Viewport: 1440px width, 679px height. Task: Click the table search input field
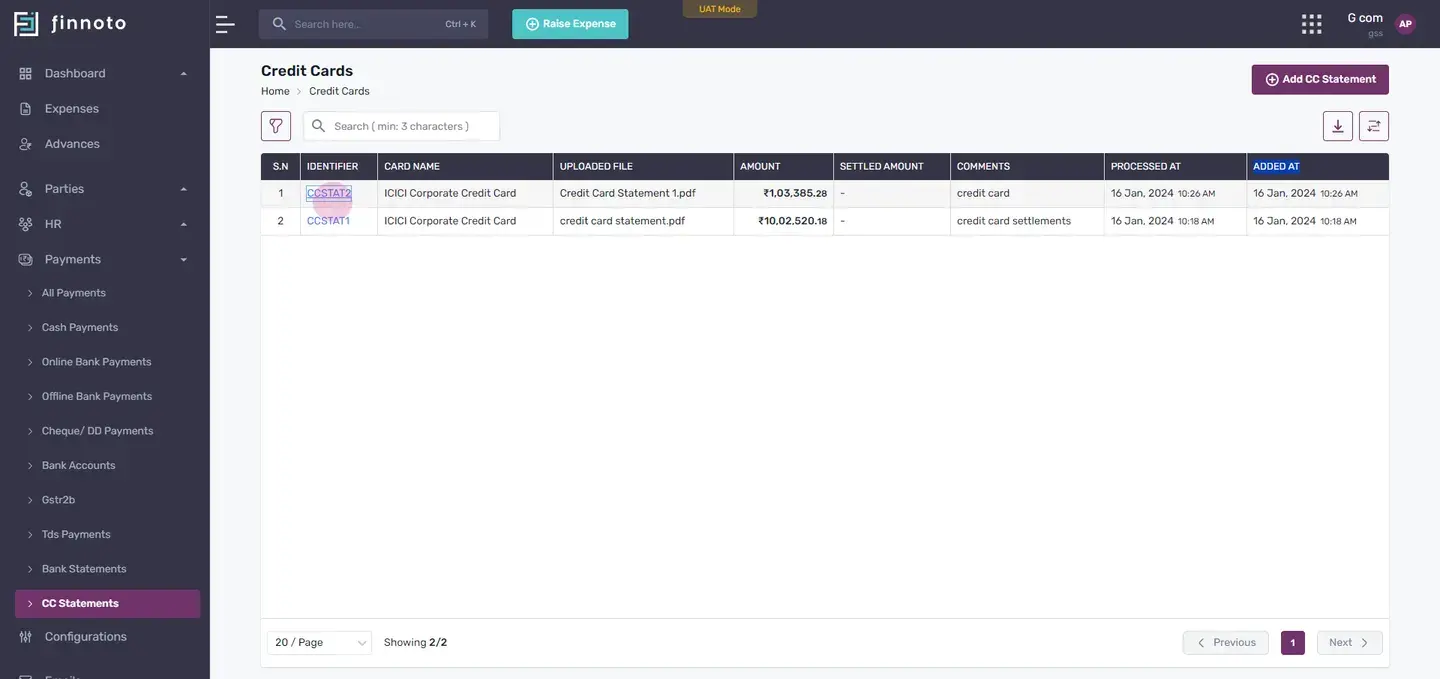(401, 126)
